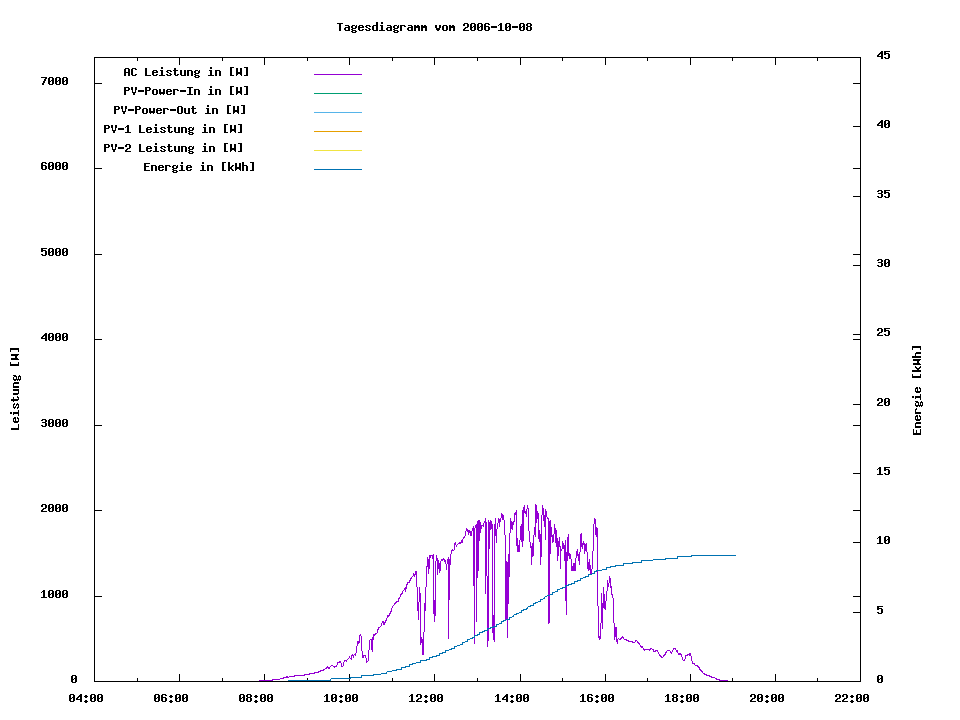The height and width of the screenshot is (720, 960).
Task: Click the vertical "Energie [kWh]" axis title
Action: coord(917,390)
